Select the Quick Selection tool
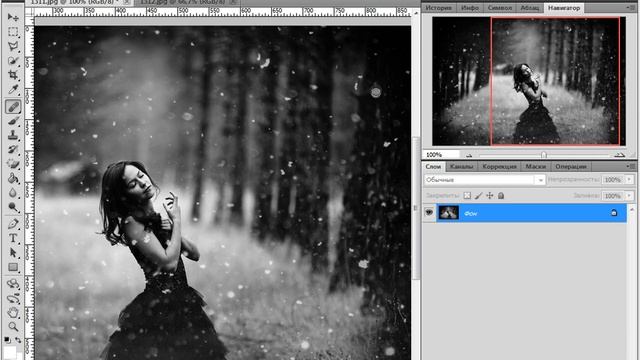This screenshot has height=360, width=640. [13, 61]
